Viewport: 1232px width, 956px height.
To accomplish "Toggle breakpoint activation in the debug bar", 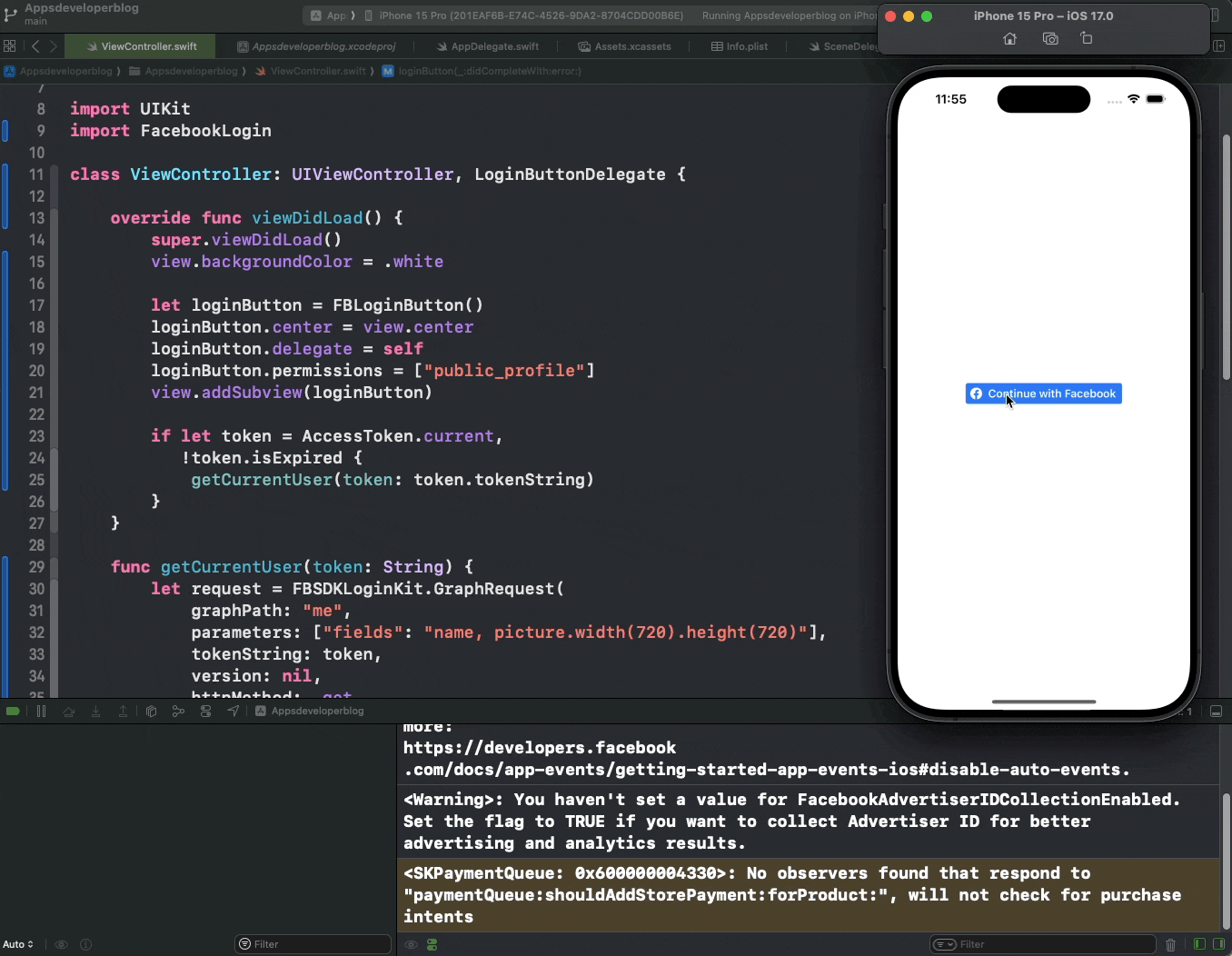I will 13,712.
